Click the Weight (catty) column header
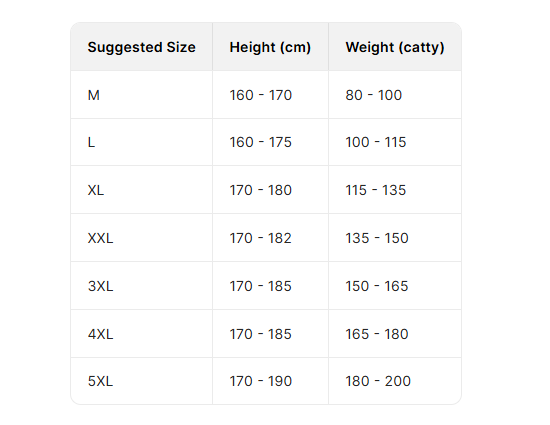Image resolution: width=550 pixels, height=425 pixels. click(395, 47)
